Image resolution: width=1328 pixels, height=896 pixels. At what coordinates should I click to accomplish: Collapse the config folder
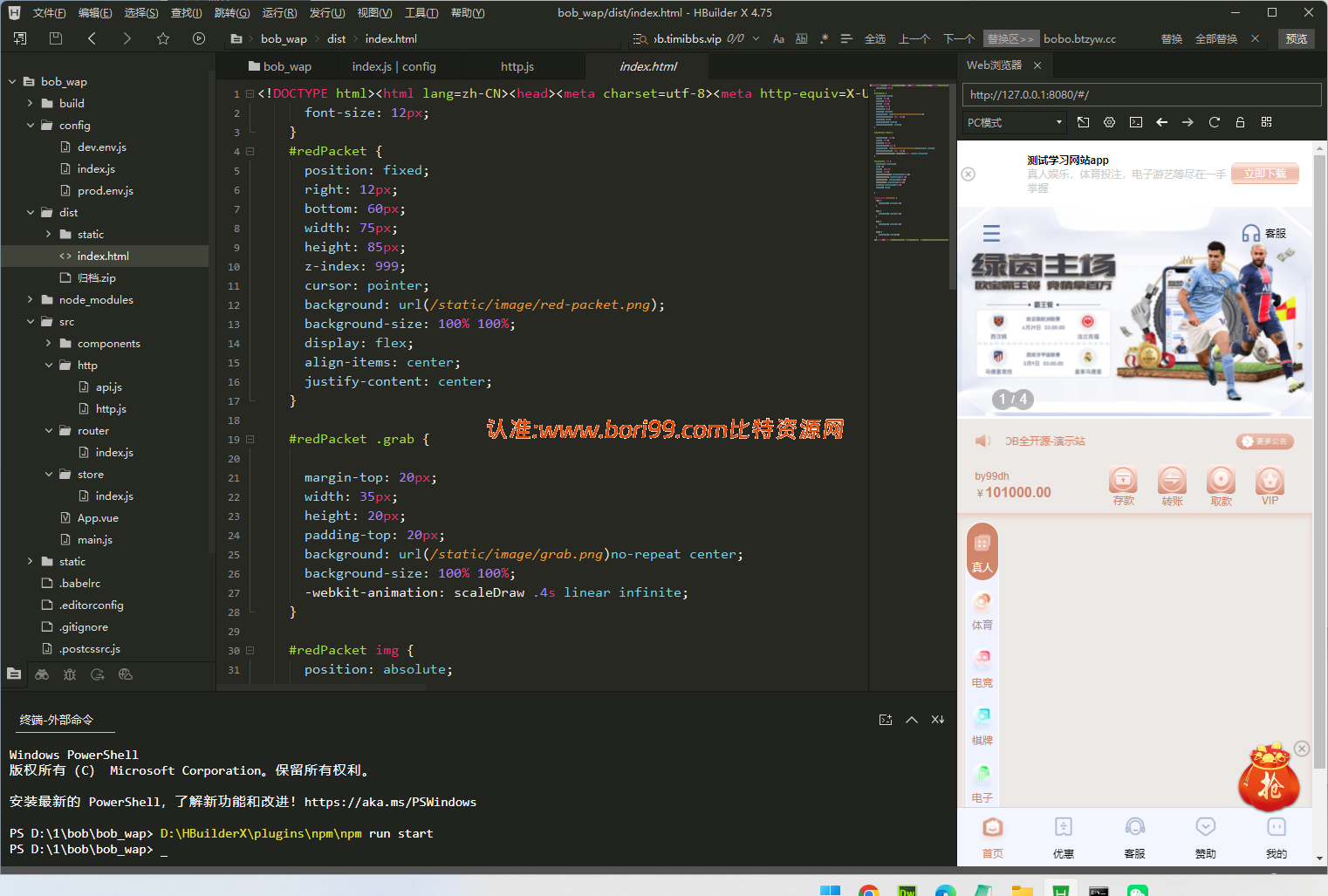click(x=31, y=126)
